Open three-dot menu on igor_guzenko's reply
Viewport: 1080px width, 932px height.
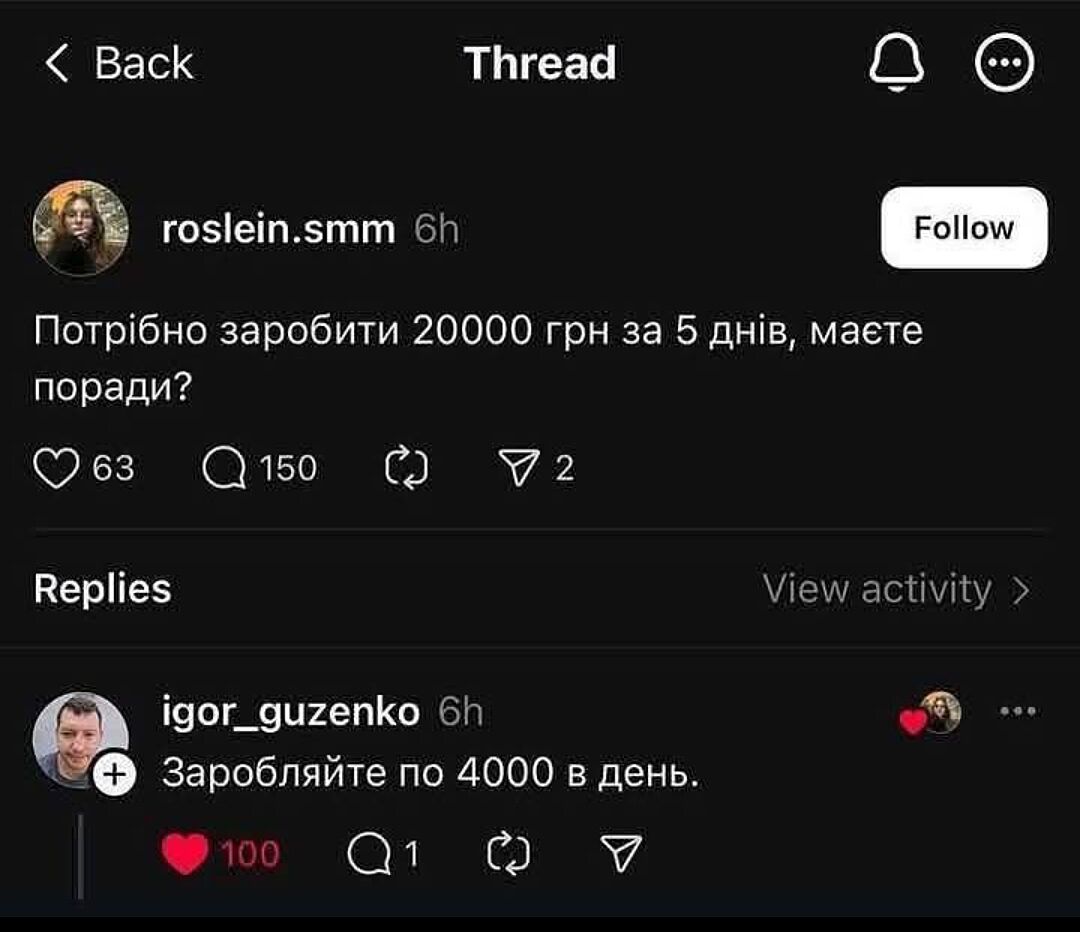click(x=1018, y=712)
